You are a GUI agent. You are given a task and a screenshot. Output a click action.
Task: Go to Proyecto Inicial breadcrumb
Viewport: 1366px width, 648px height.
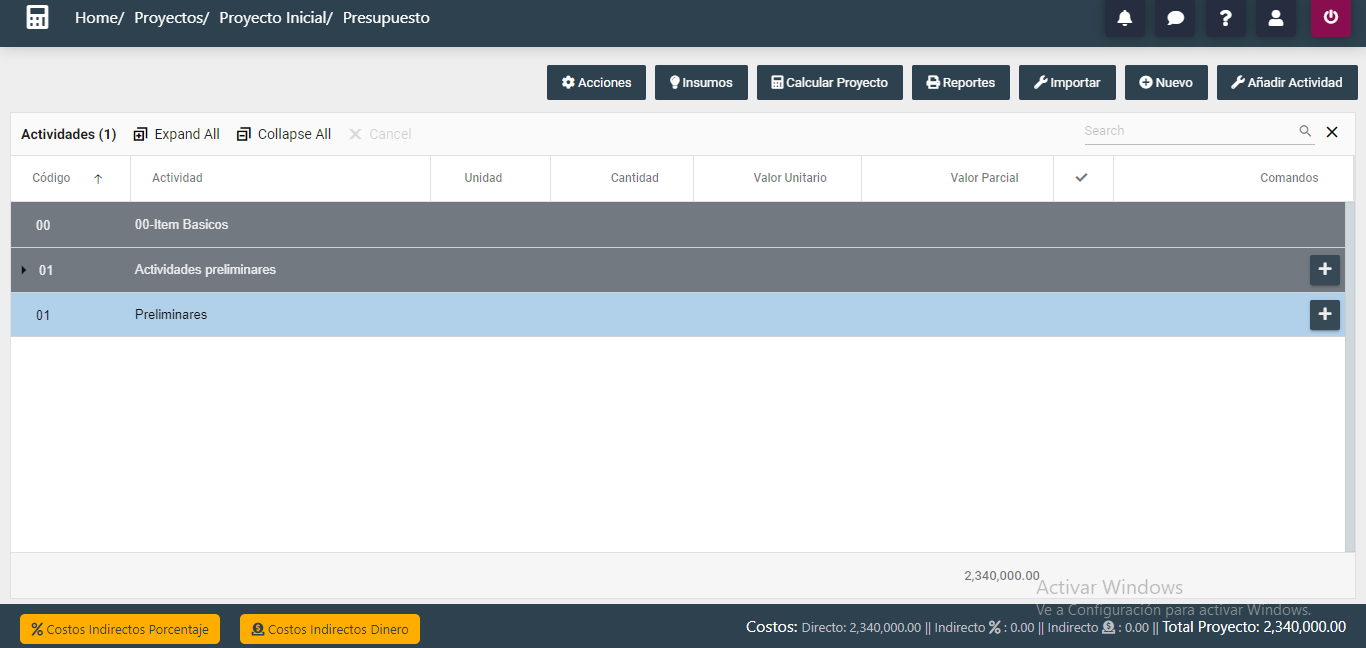[x=273, y=18]
